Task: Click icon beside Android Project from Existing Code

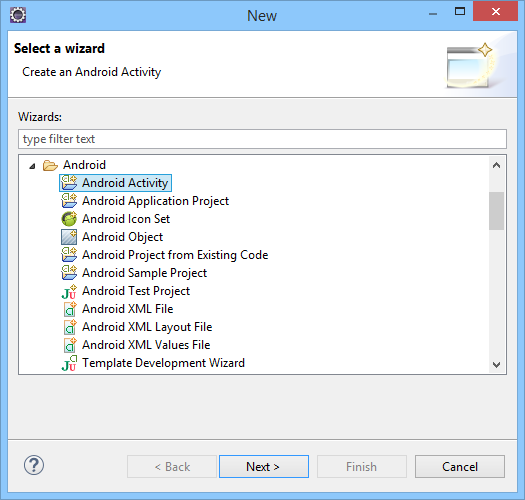Action: [x=69, y=255]
